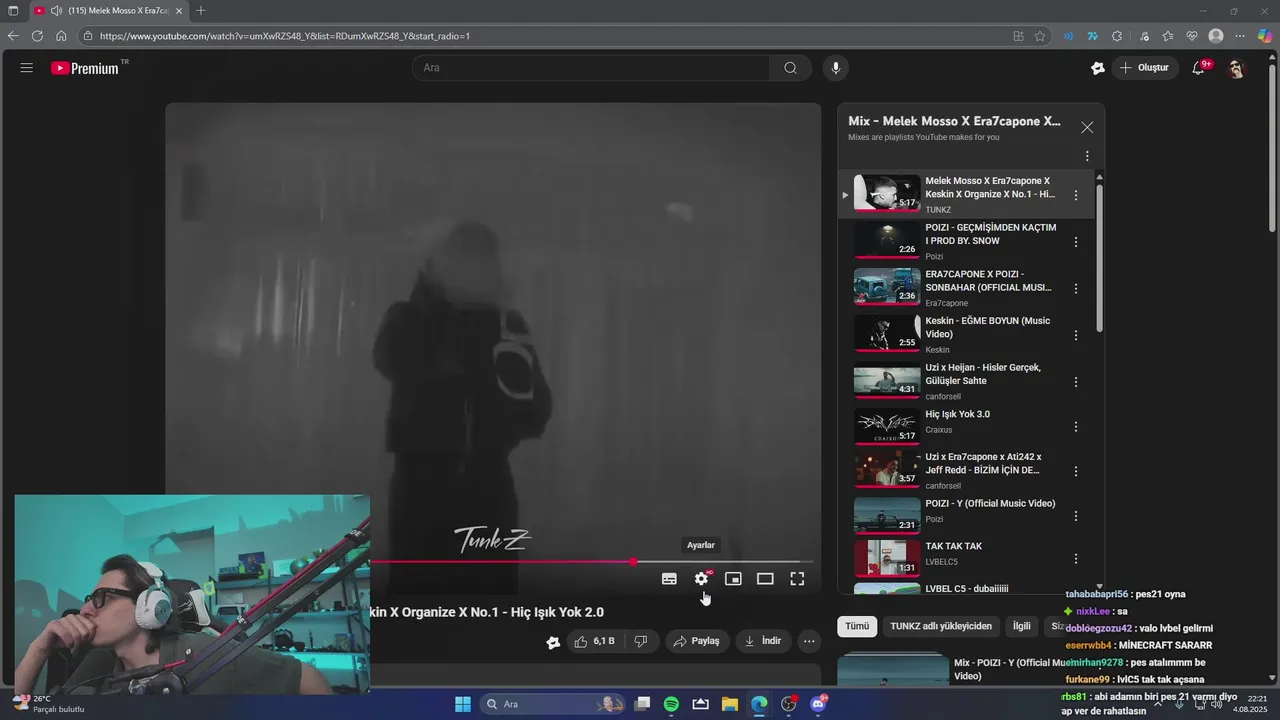Image resolution: width=1280 pixels, height=720 pixels.
Task: Open browser home page button
Action: tap(61, 36)
